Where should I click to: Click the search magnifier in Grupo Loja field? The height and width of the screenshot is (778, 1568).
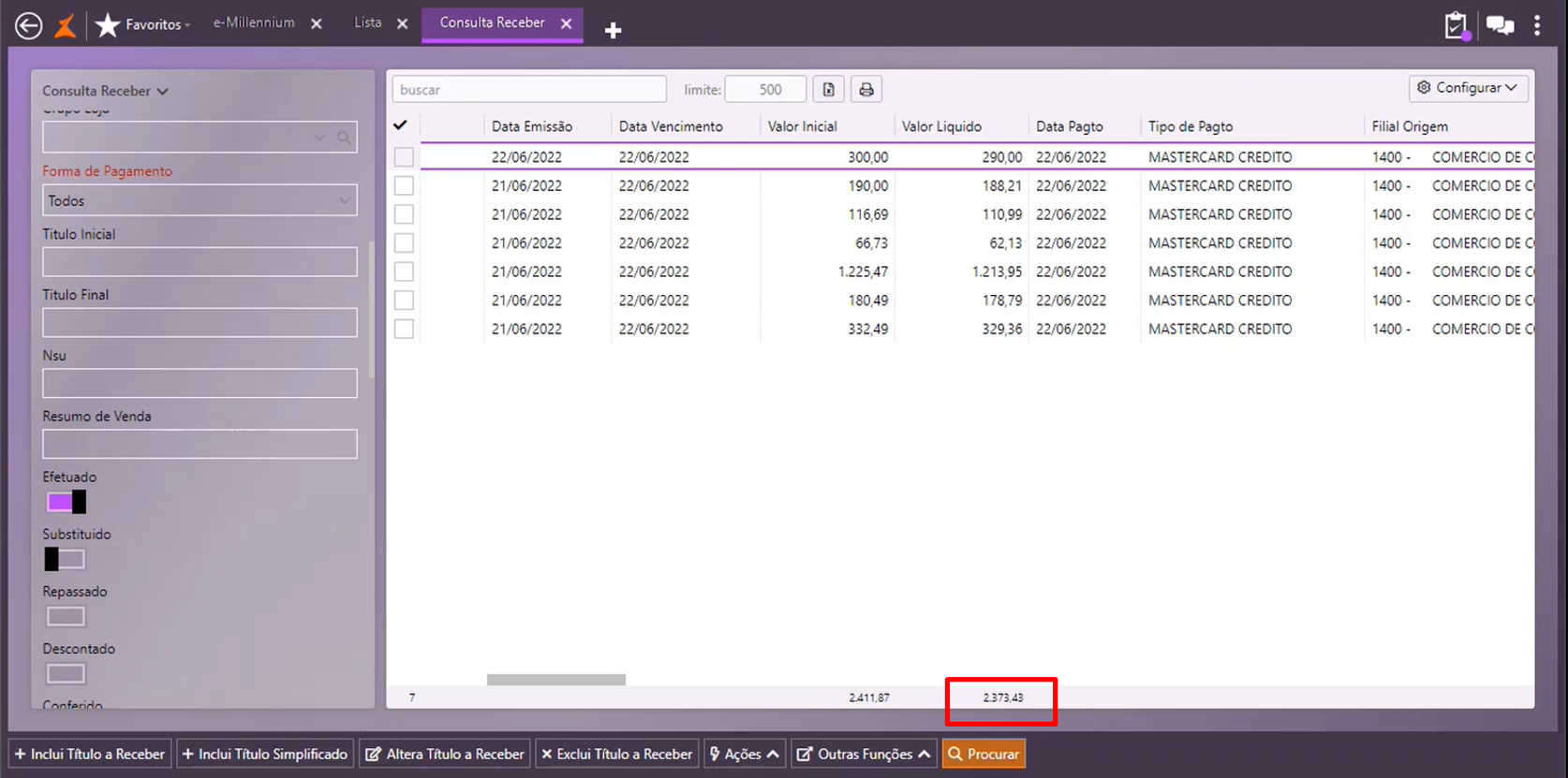click(344, 138)
